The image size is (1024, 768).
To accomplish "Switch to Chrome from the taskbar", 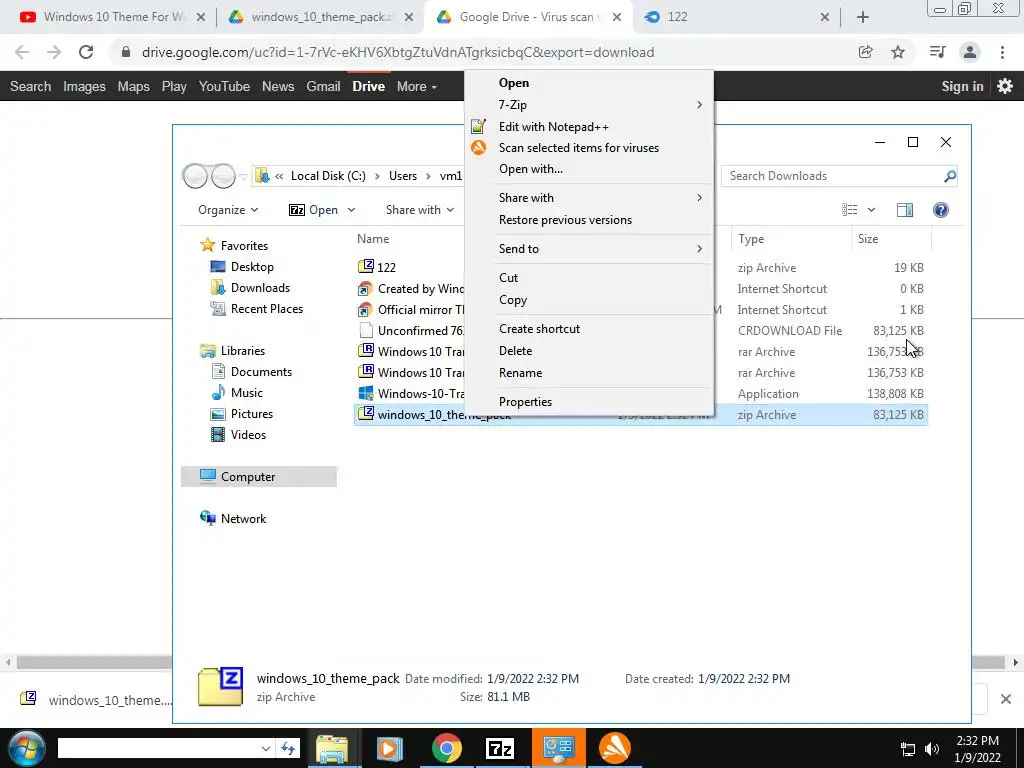I will (x=447, y=748).
